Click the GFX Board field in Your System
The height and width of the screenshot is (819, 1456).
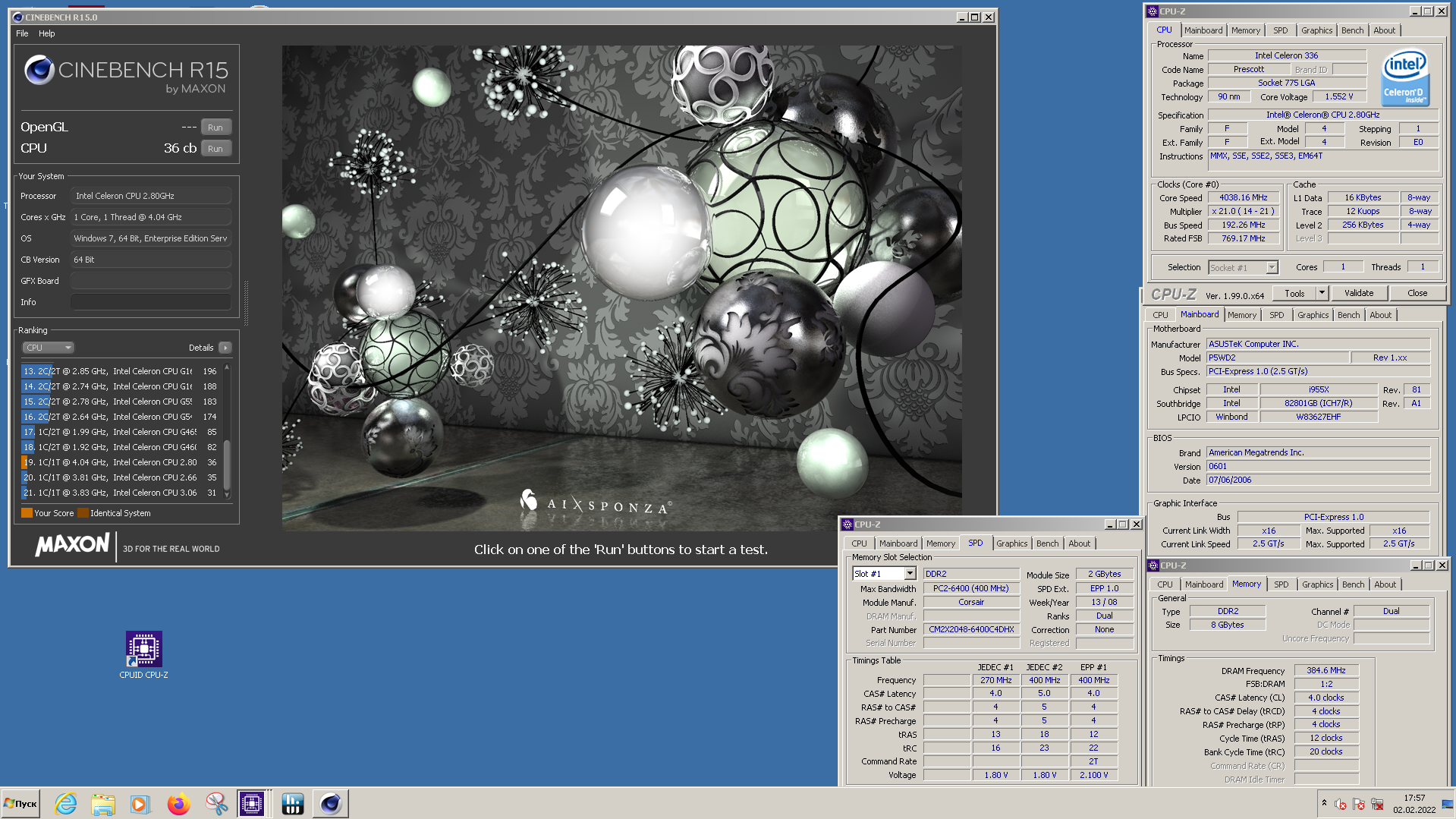point(151,281)
